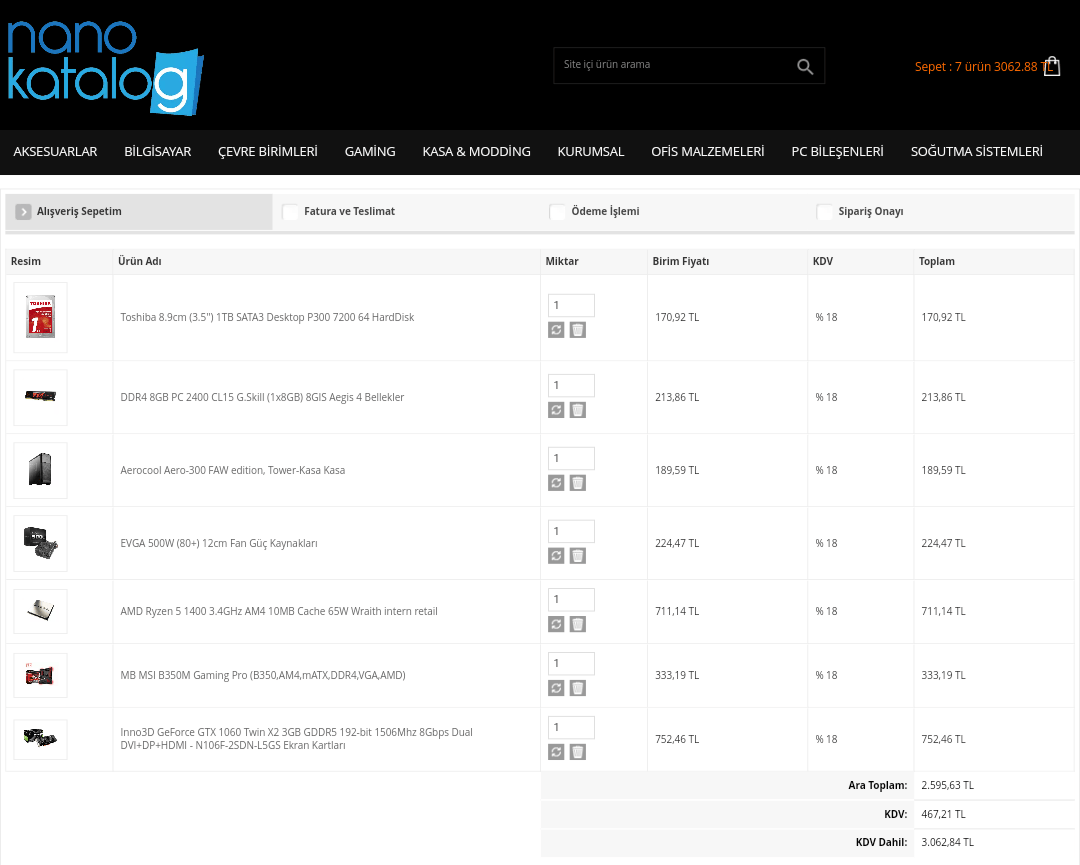Open the shopping bag cart icon
The image size is (1080, 865).
(1052, 66)
